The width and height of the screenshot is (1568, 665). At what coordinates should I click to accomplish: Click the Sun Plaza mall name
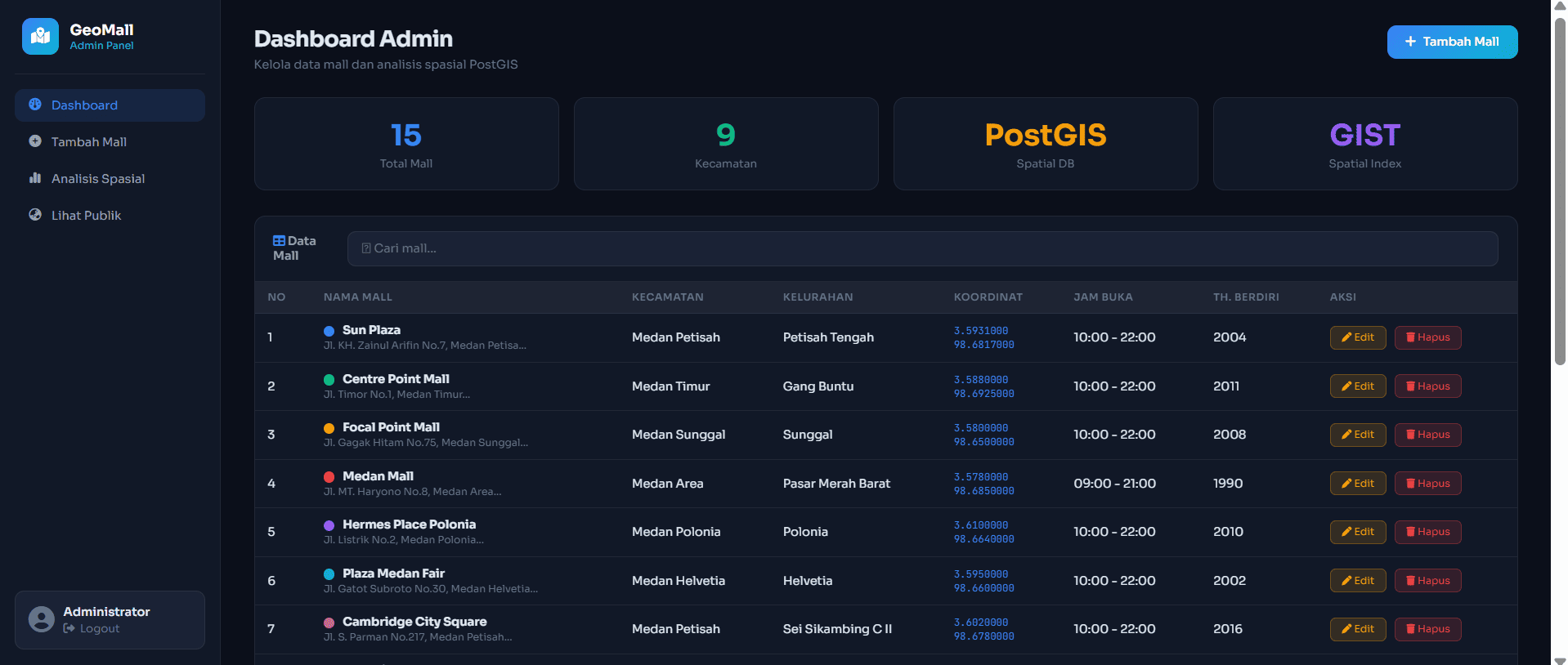tap(371, 330)
